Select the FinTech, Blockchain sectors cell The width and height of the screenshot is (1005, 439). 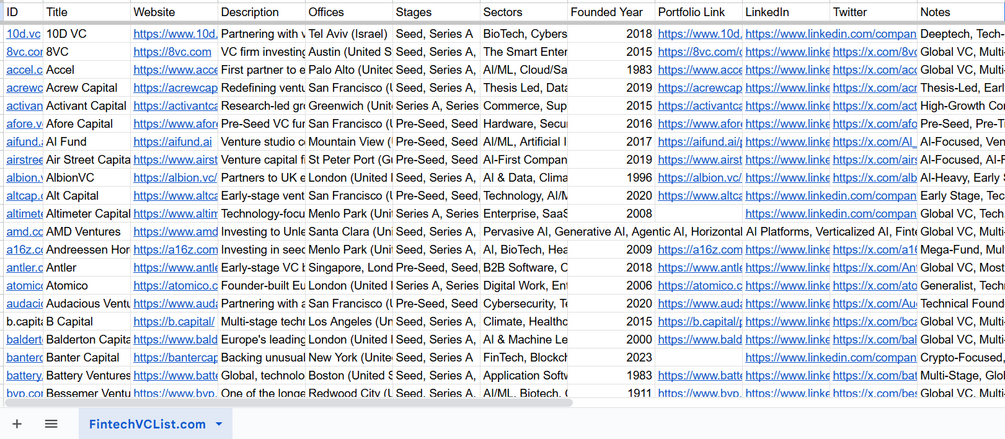[524, 357]
